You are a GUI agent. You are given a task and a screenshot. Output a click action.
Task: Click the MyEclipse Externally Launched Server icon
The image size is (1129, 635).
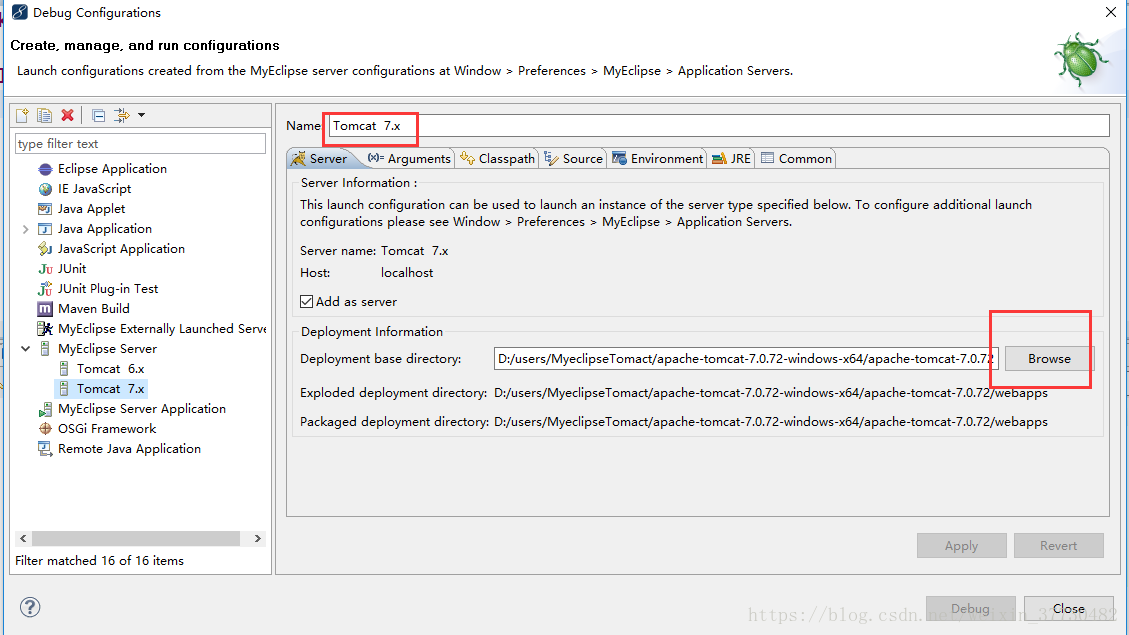pyautogui.click(x=45, y=329)
